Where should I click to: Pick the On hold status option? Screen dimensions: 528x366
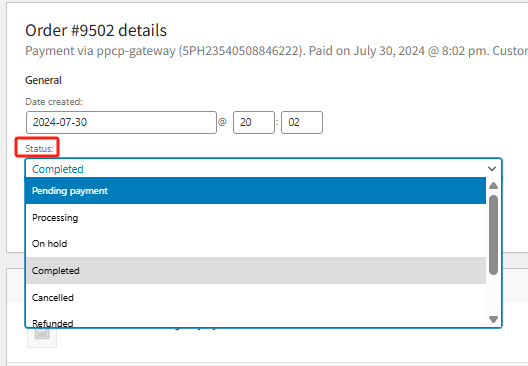pos(256,244)
